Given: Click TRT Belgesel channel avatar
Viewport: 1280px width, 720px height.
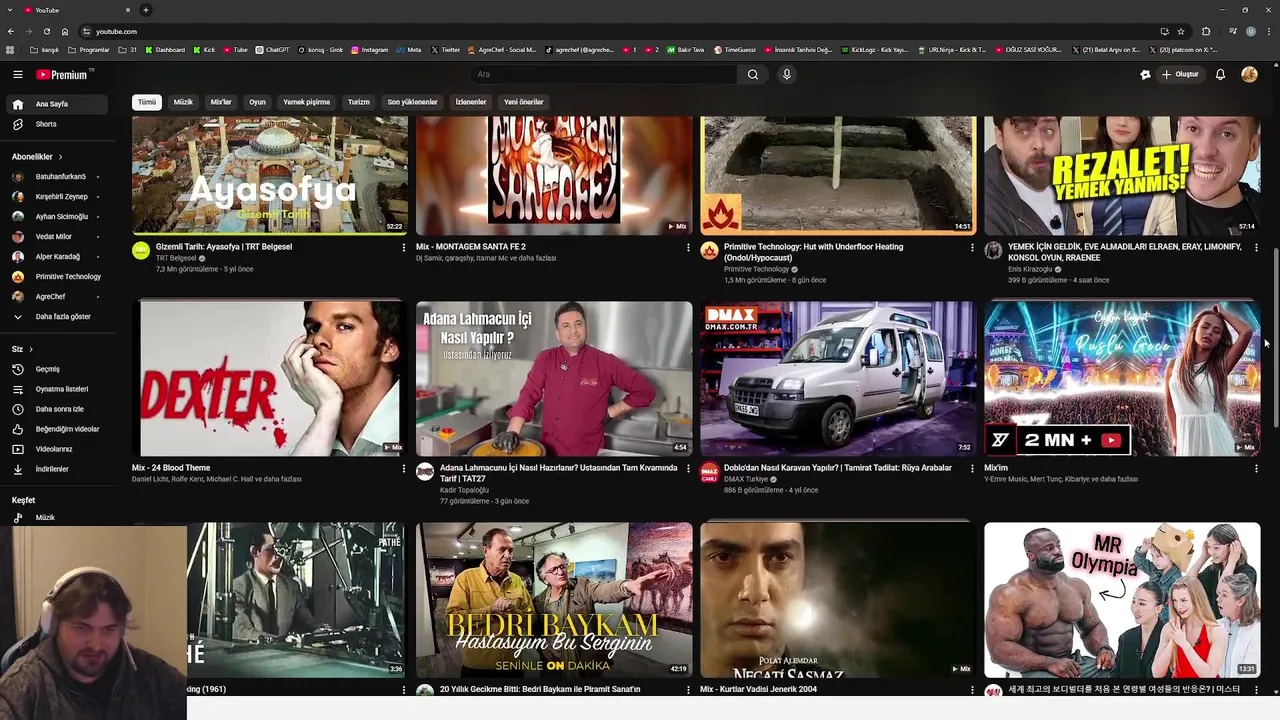Looking at the screenshot, I should click(x=141, y=251).
